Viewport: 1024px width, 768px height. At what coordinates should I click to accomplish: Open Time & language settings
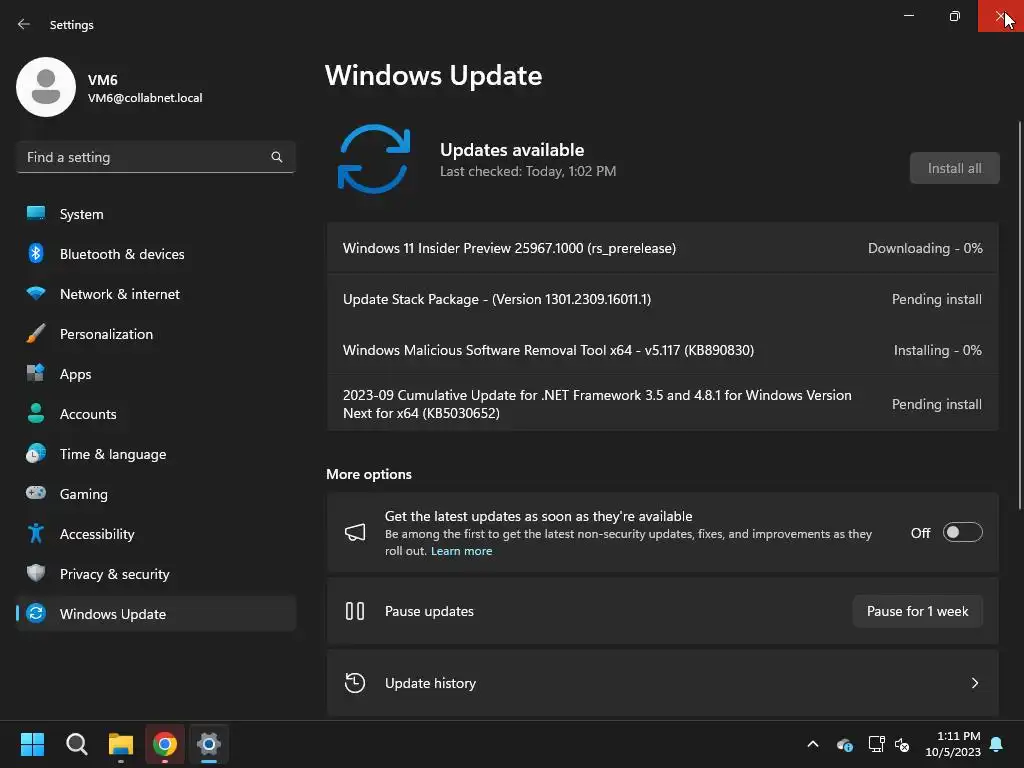(156, 454)
